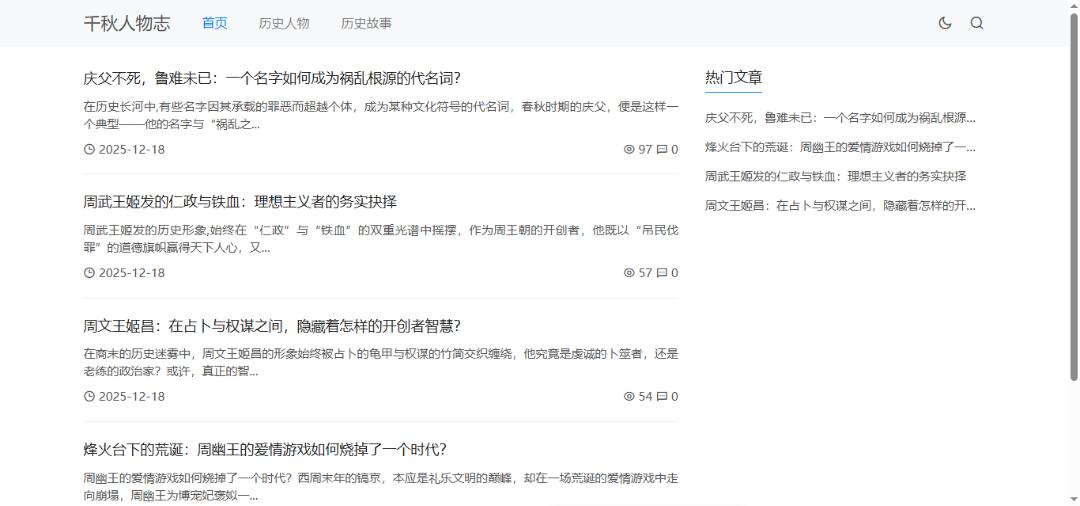
Task: Toggle dark mode with the moon icon
Action: click(x=945, y=23)
